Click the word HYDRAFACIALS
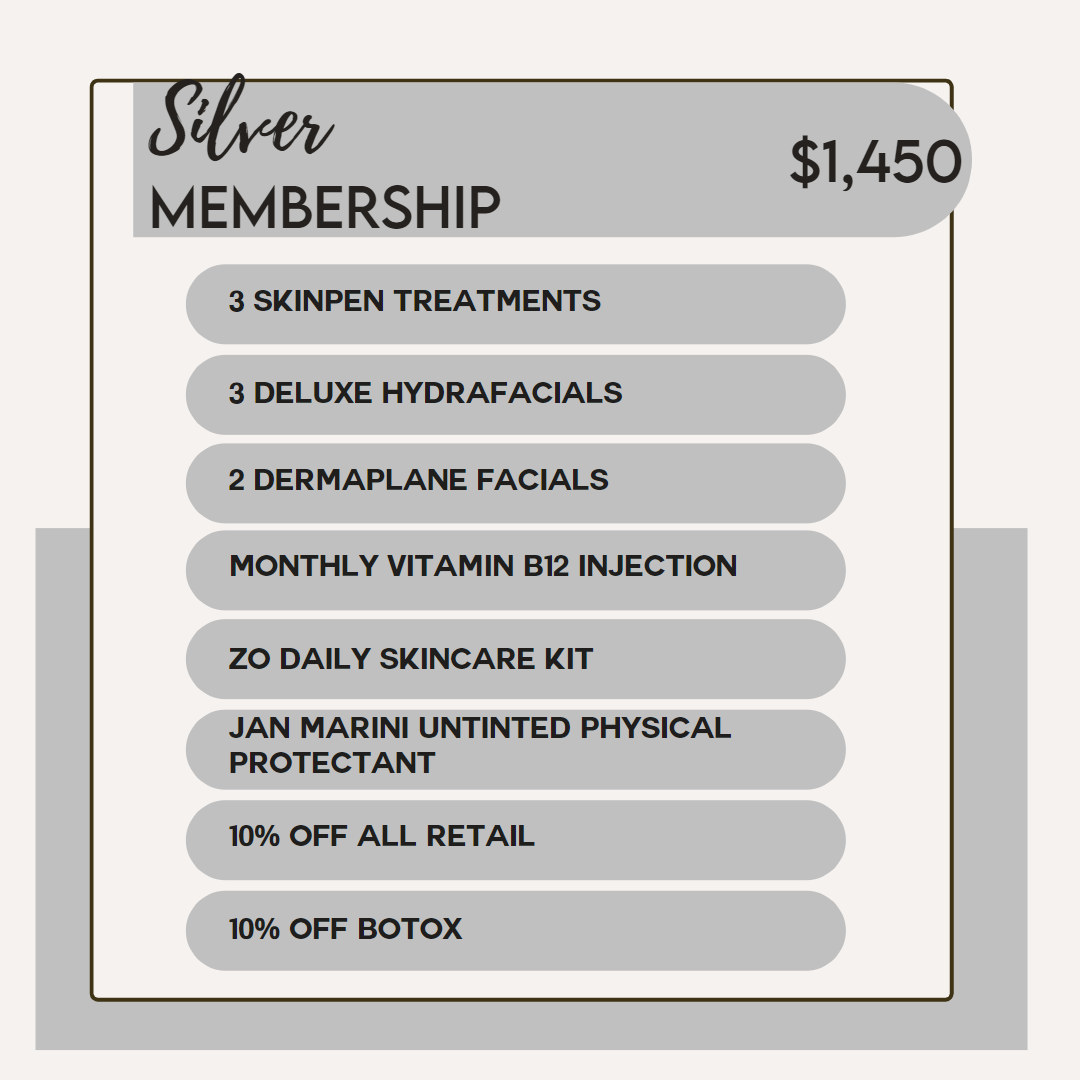The width and height of the screenshot is (1080, 1080). tap(502, 393)
